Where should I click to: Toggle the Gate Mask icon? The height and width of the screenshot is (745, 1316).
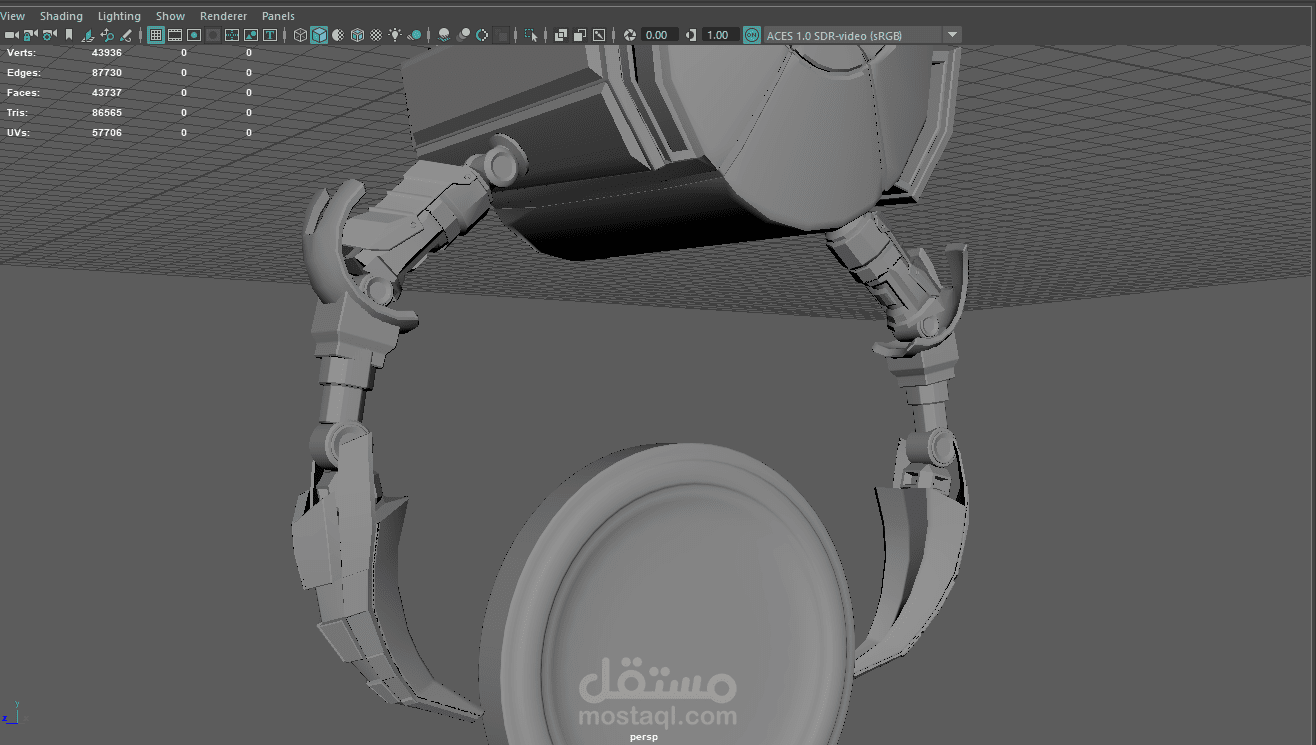[x=213, y=35]
